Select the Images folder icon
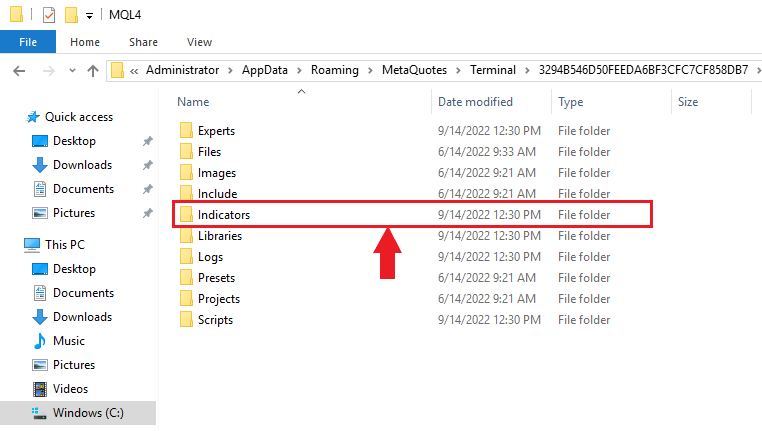Screen dimensions: 762x431 [186, 172]
